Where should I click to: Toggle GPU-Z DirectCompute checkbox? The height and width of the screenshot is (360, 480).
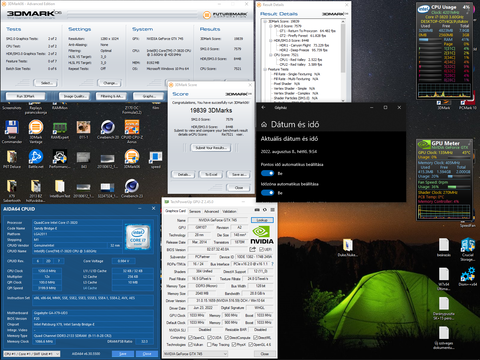click(228, 337)
